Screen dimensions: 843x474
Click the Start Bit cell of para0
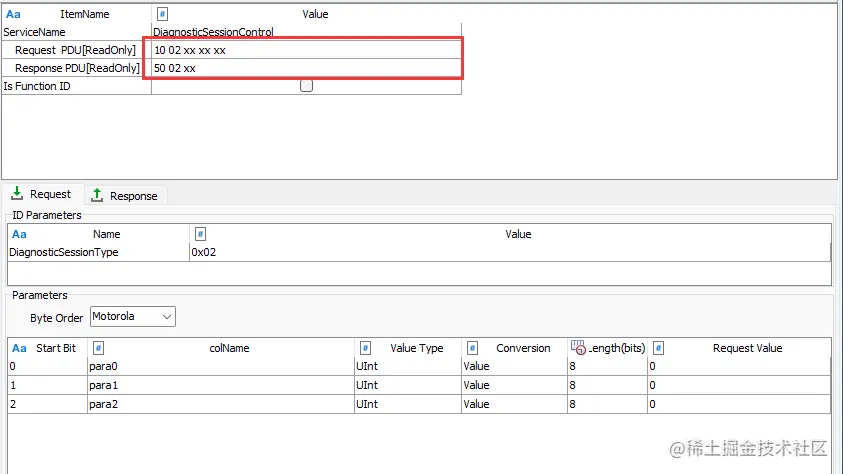[47, 366]
